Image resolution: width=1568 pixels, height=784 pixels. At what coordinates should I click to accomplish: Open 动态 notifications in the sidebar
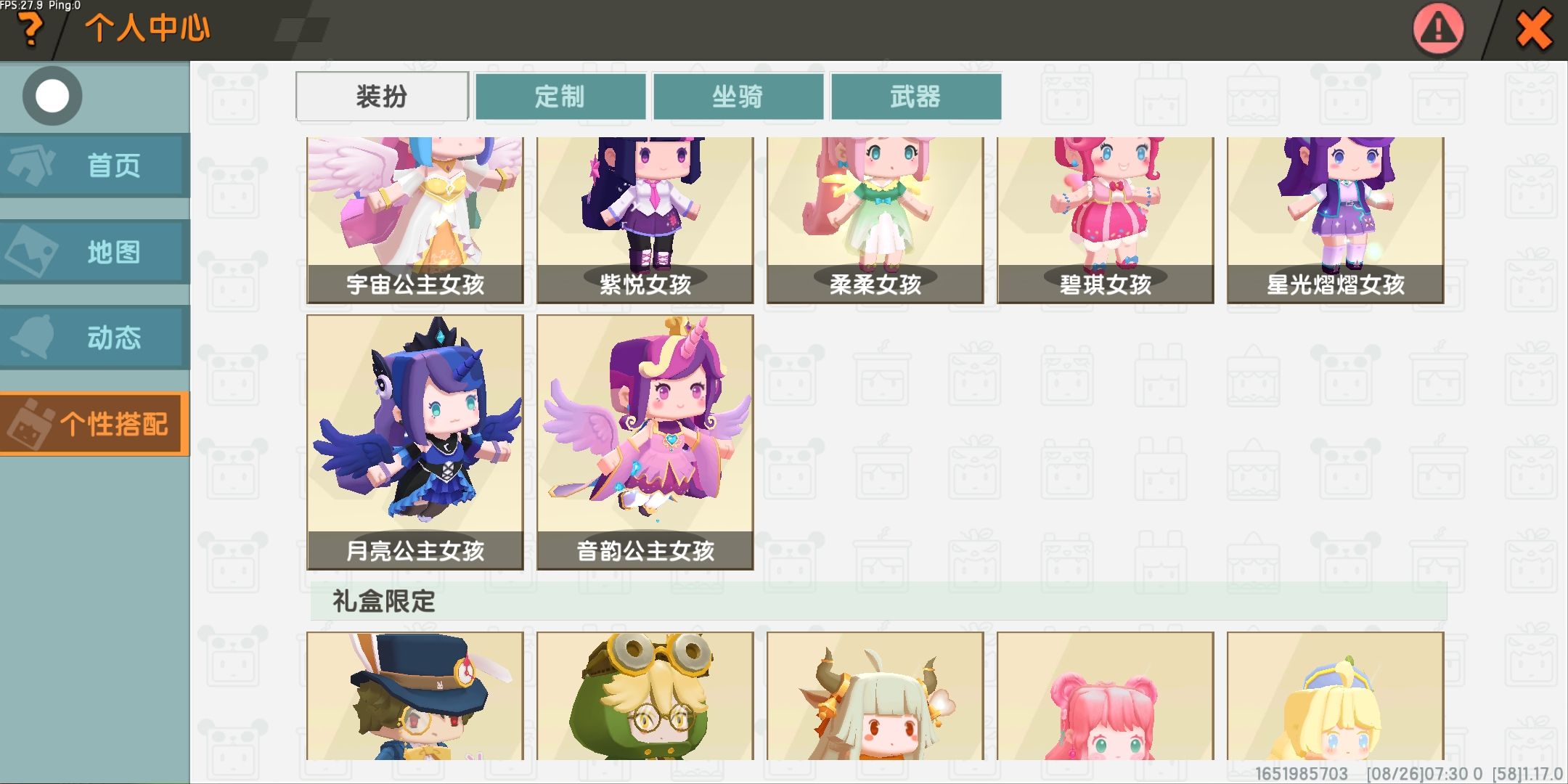pos(94,338)
